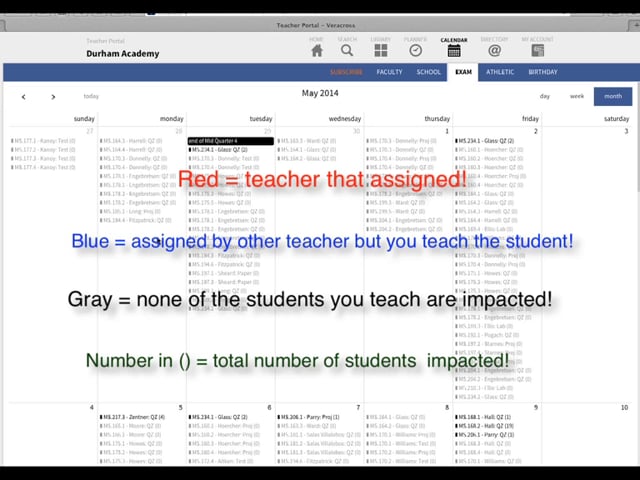Viewport: 640px width, 480px height.
Task: Select the month view button
Action: click(x=613, y=96)
